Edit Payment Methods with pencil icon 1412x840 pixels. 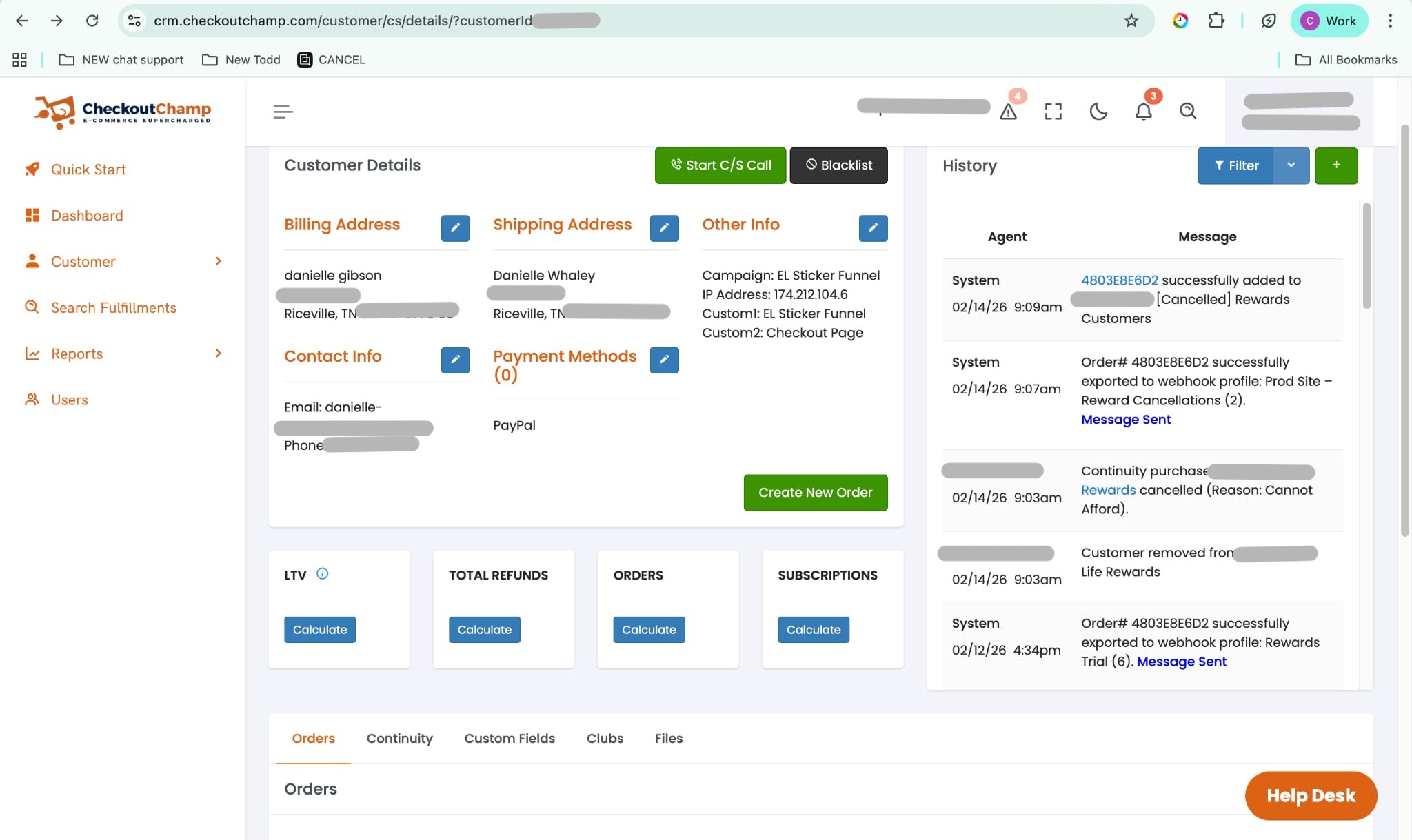coord(664,359)
